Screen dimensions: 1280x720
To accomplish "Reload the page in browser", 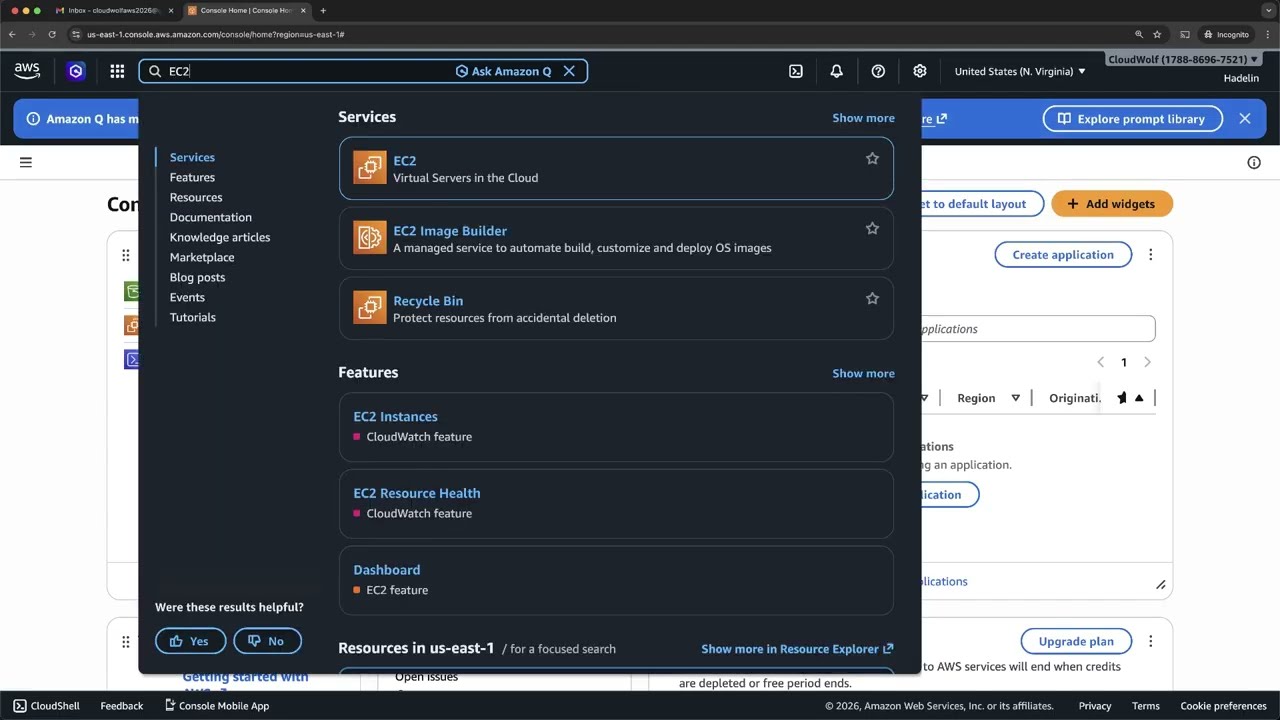I will click(x=52, y=34).
